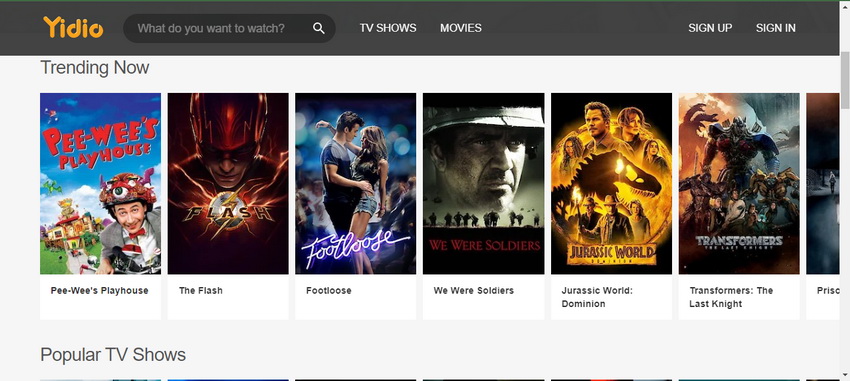Image resolution: width=850 pixels, height=381 pixels.
Task: Click 'Jurassic World: Dominion' title text
Action: [597, 297]
